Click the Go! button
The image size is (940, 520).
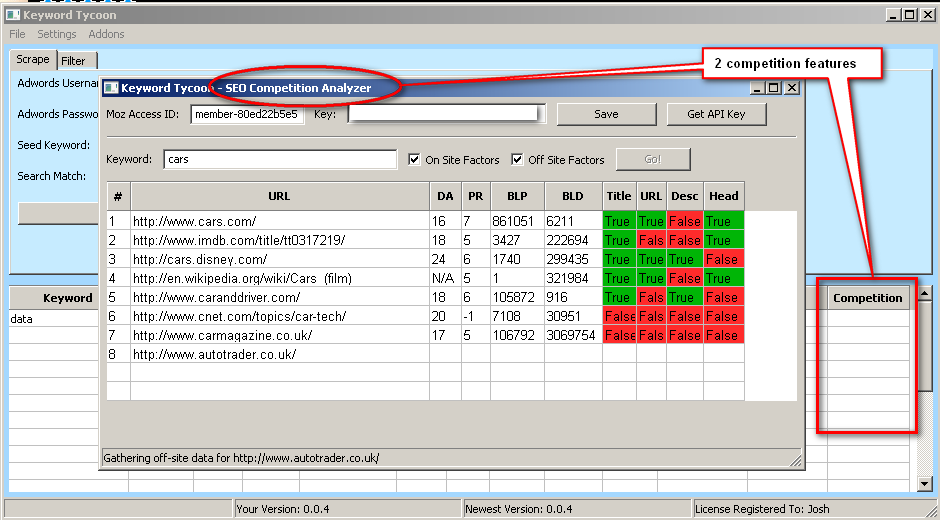(653, 160)
